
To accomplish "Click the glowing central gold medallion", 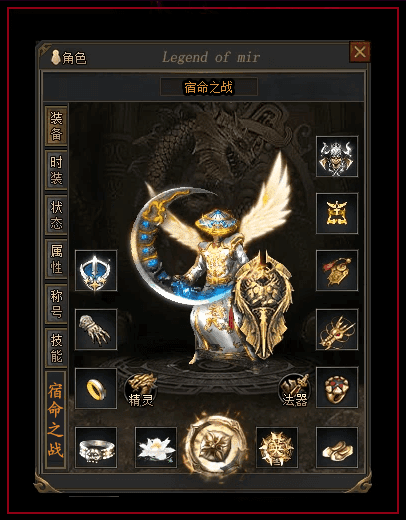I will [x=216, y=445].
